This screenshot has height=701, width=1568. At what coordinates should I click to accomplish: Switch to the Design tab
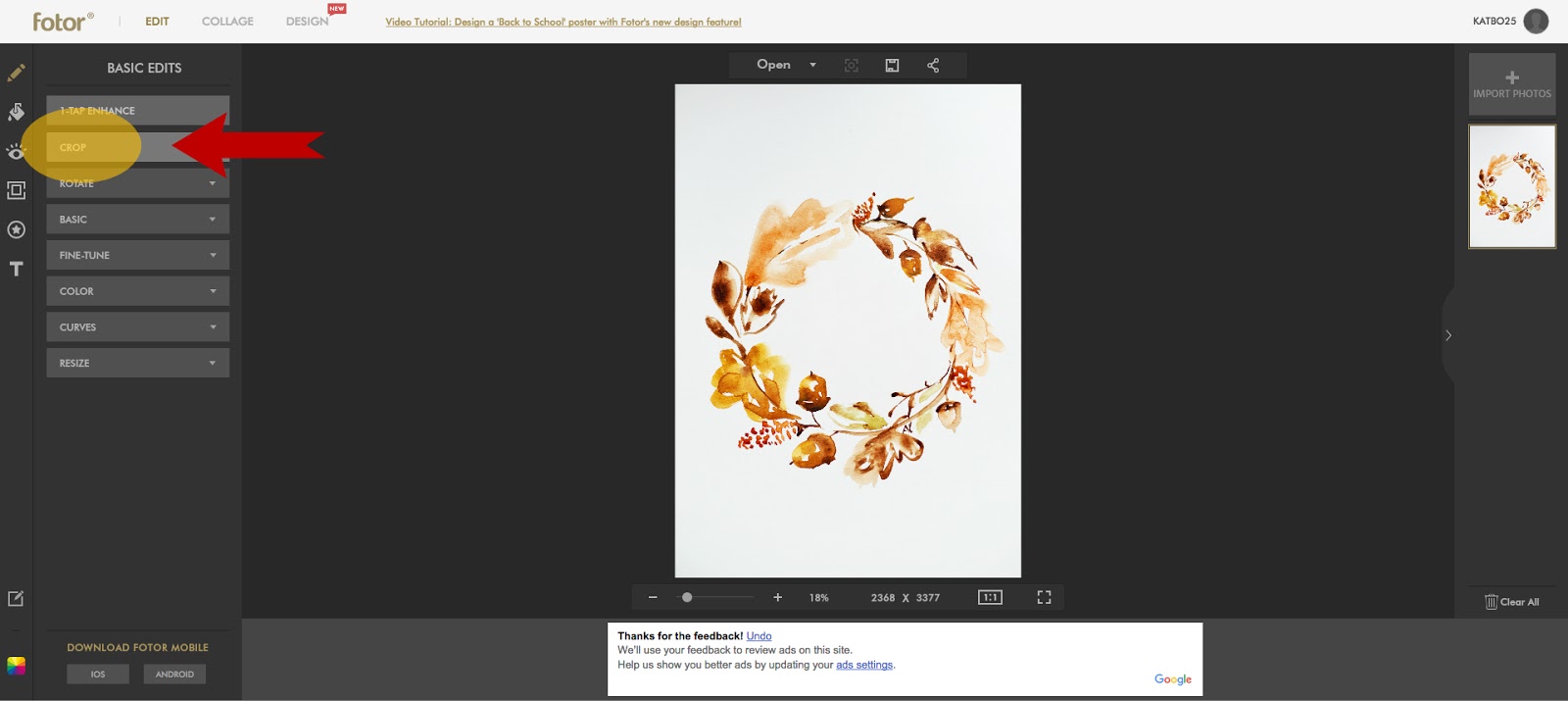tap(308, 22)
